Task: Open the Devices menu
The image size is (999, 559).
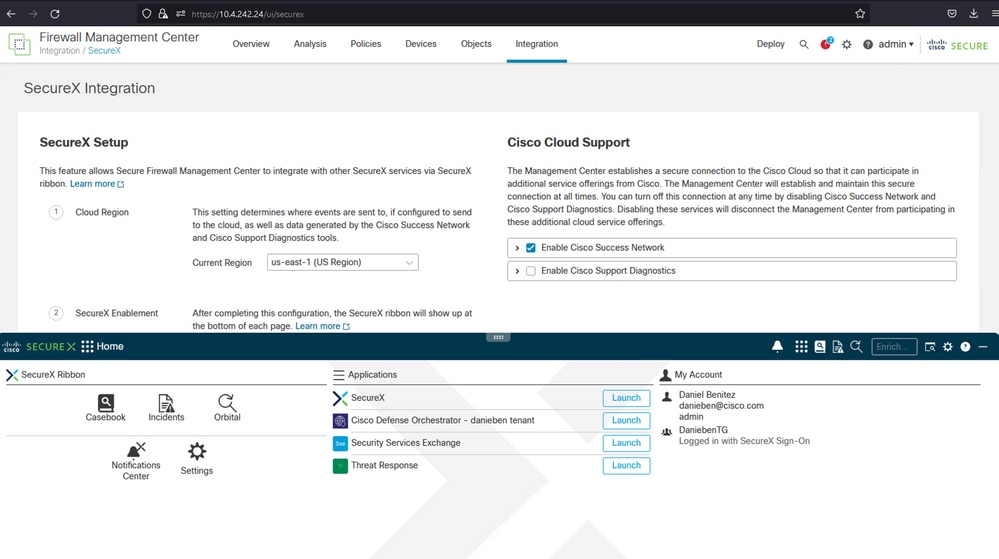Action: (x=421, y=44)
